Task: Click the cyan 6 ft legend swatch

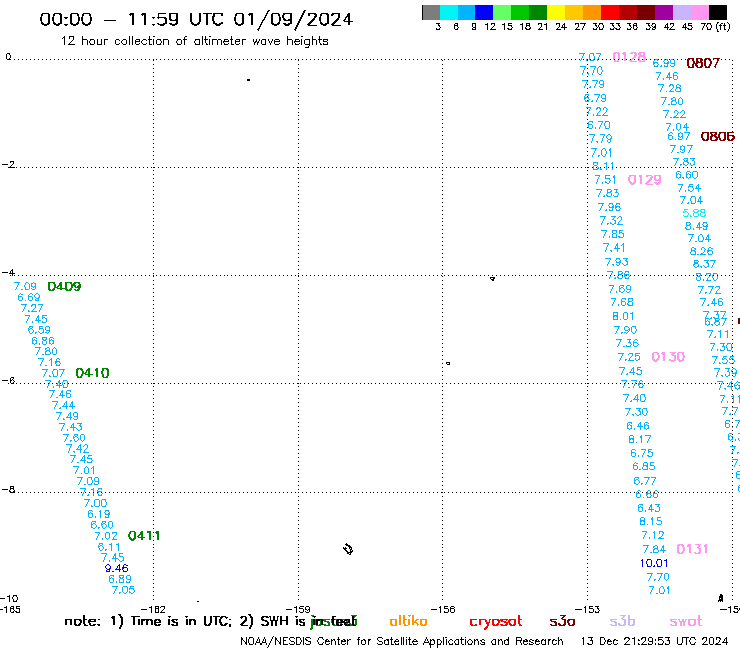Action: tap(449, 12)
